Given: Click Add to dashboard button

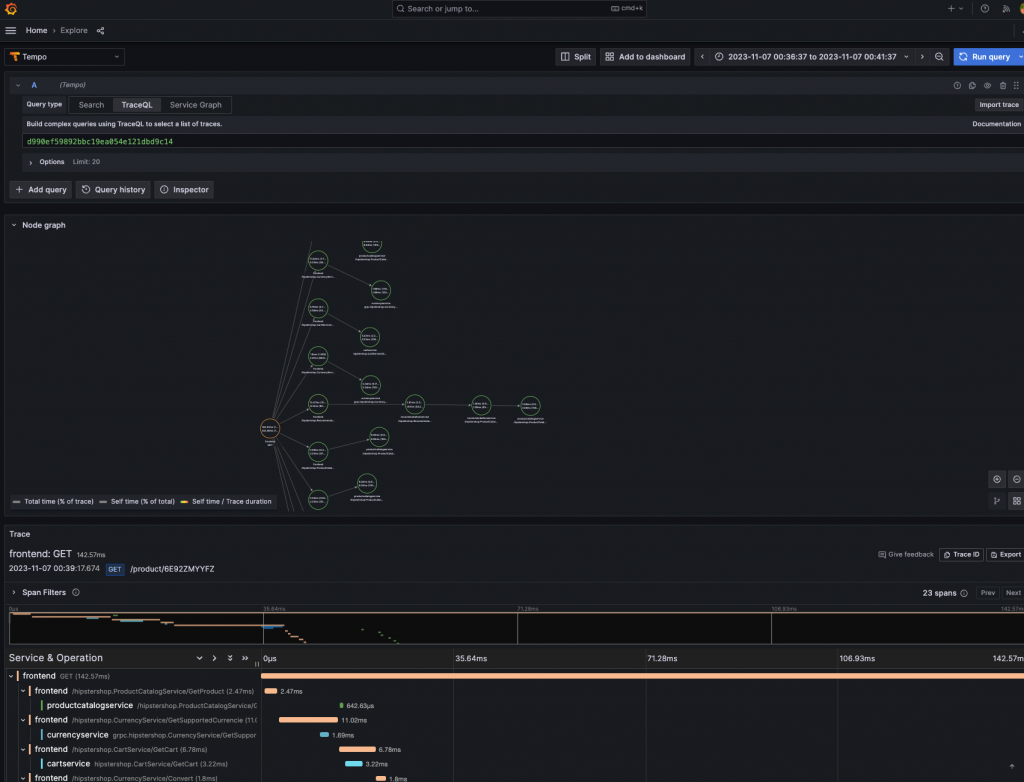Looking at the screenshot, I should coord(645,57).
